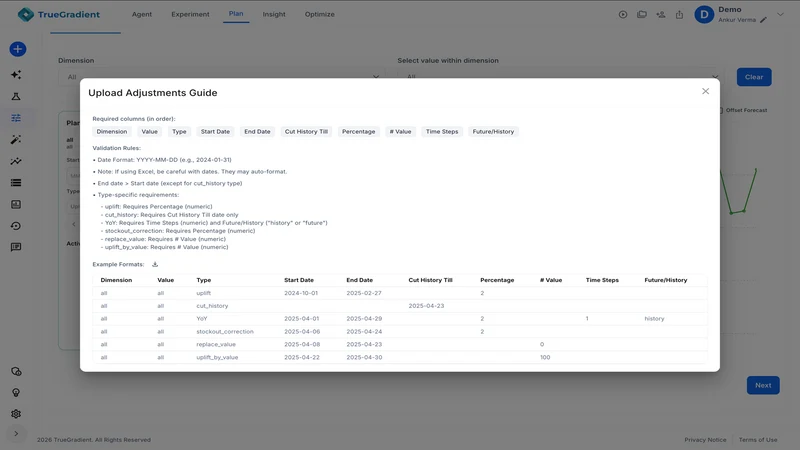Open the Agent tab
Screen dimensions: 800x450
tap(142, 14)
